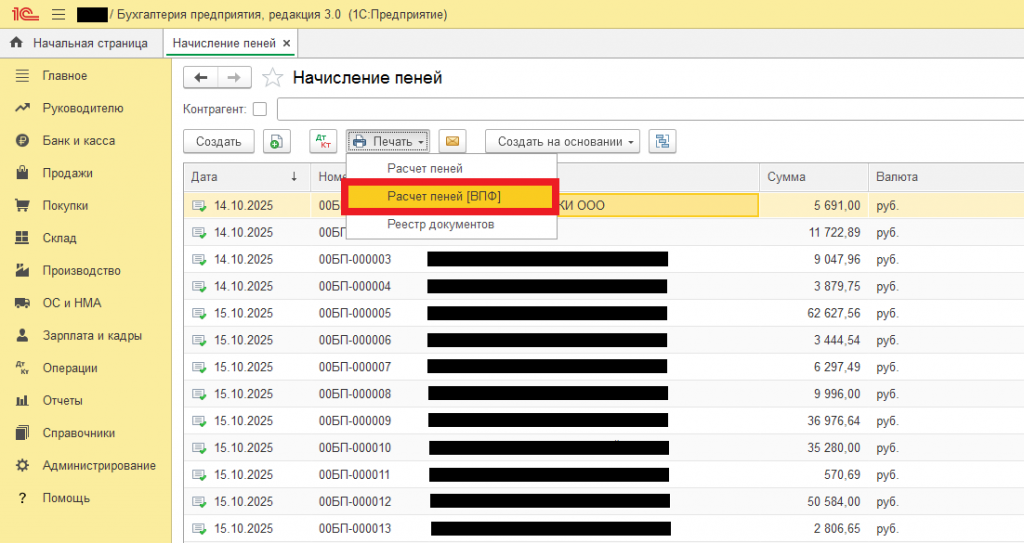Click the envelope email icon
This screenshot has width=1024, height=543.
[453, 142]
